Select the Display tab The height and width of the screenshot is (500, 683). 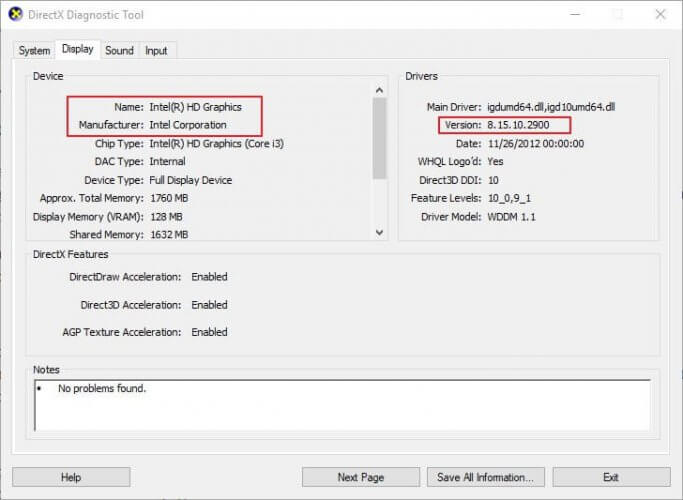pyautogui.click(x=78, y=49)
